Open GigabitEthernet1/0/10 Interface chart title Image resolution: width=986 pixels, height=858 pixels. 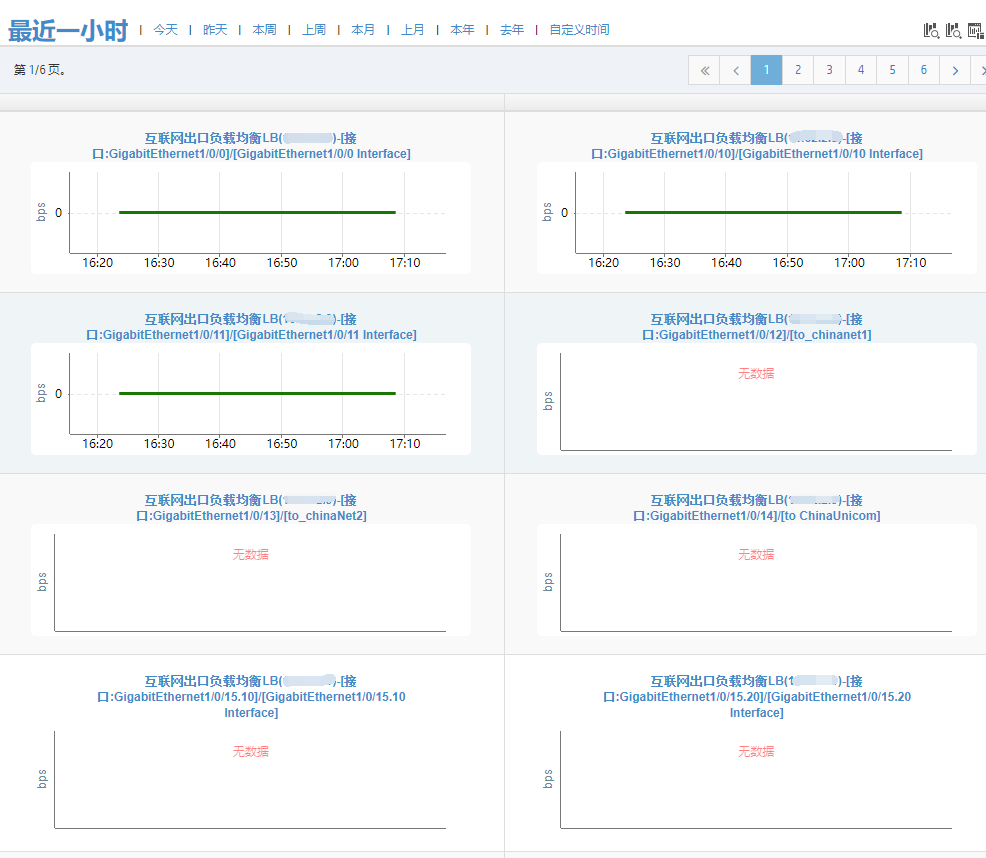click(x=756, y=146)
